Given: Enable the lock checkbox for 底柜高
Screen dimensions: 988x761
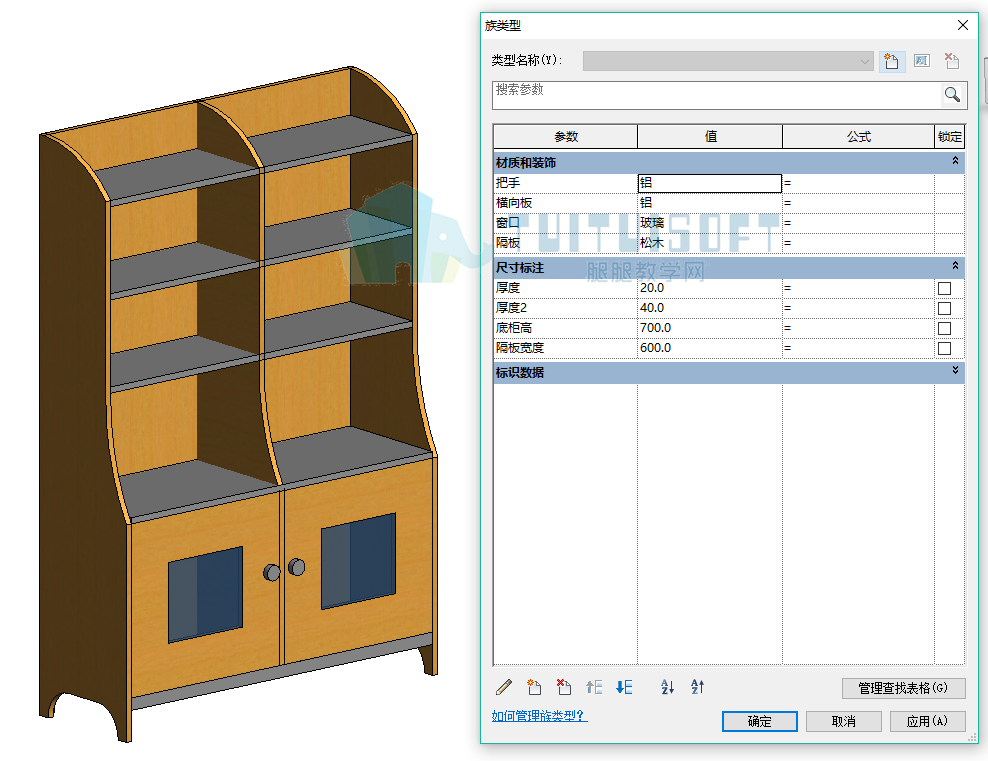Looking at the screenshot, I should click(x=944, y=329).
